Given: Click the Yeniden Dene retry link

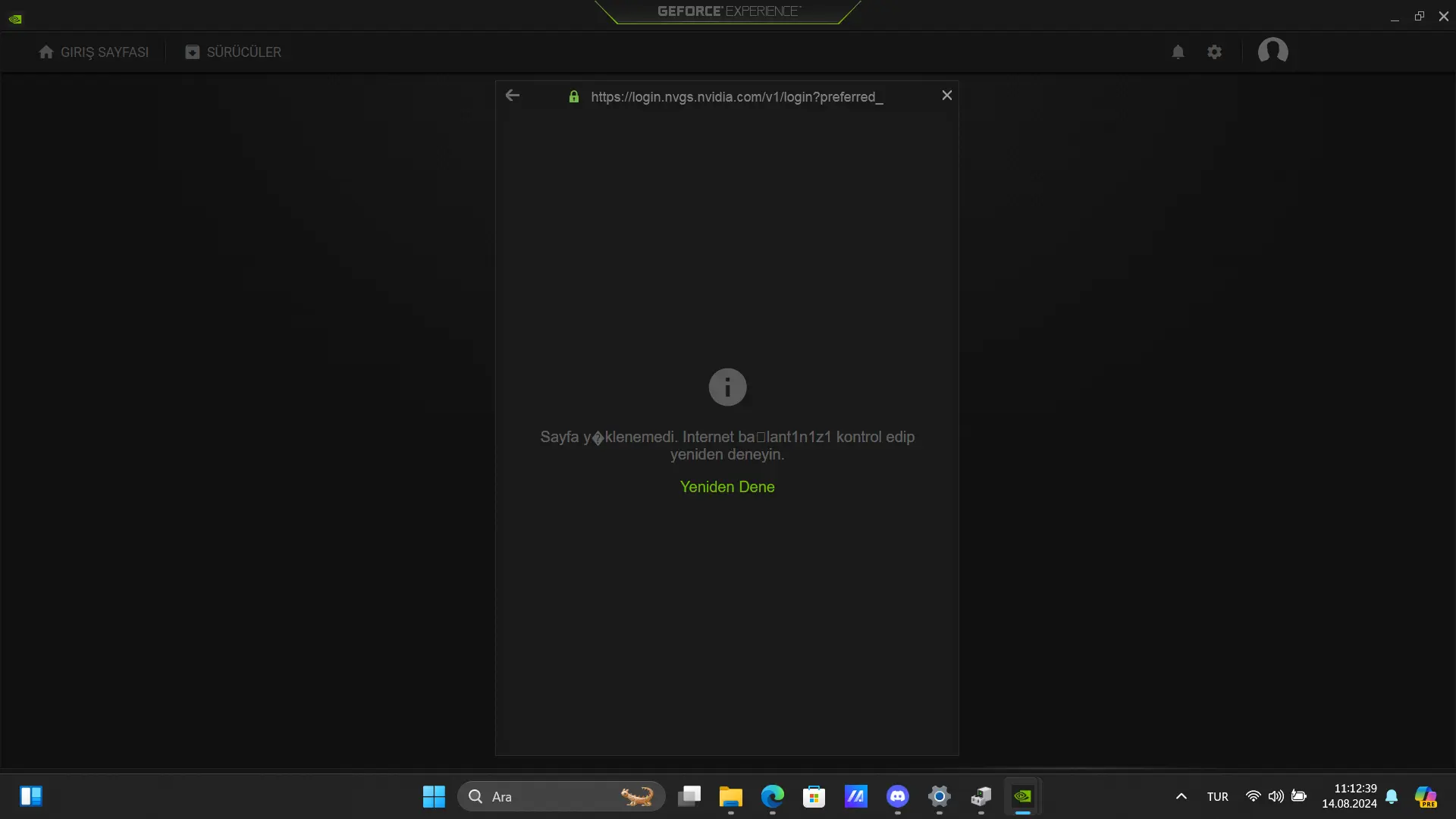Looking at the screenshot, I should pyautogui.click(x=727, y=487).
